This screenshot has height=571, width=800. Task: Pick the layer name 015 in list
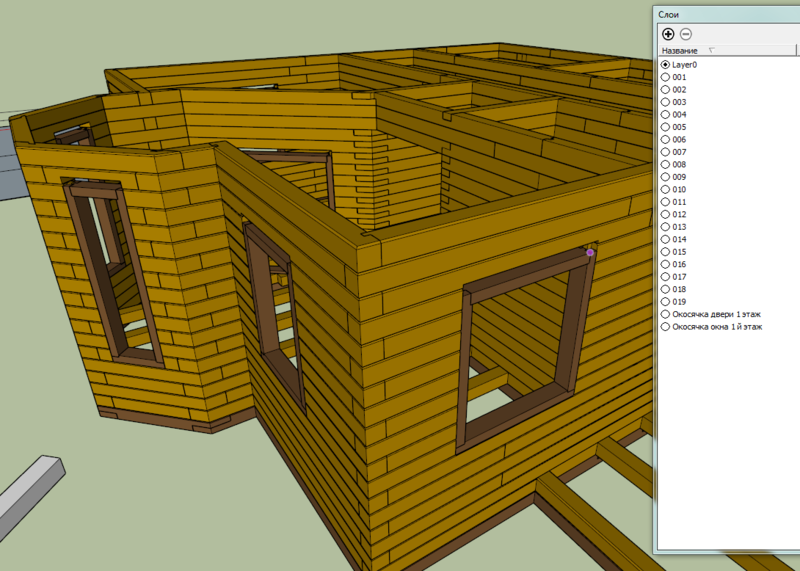click(x=679, y=252)
